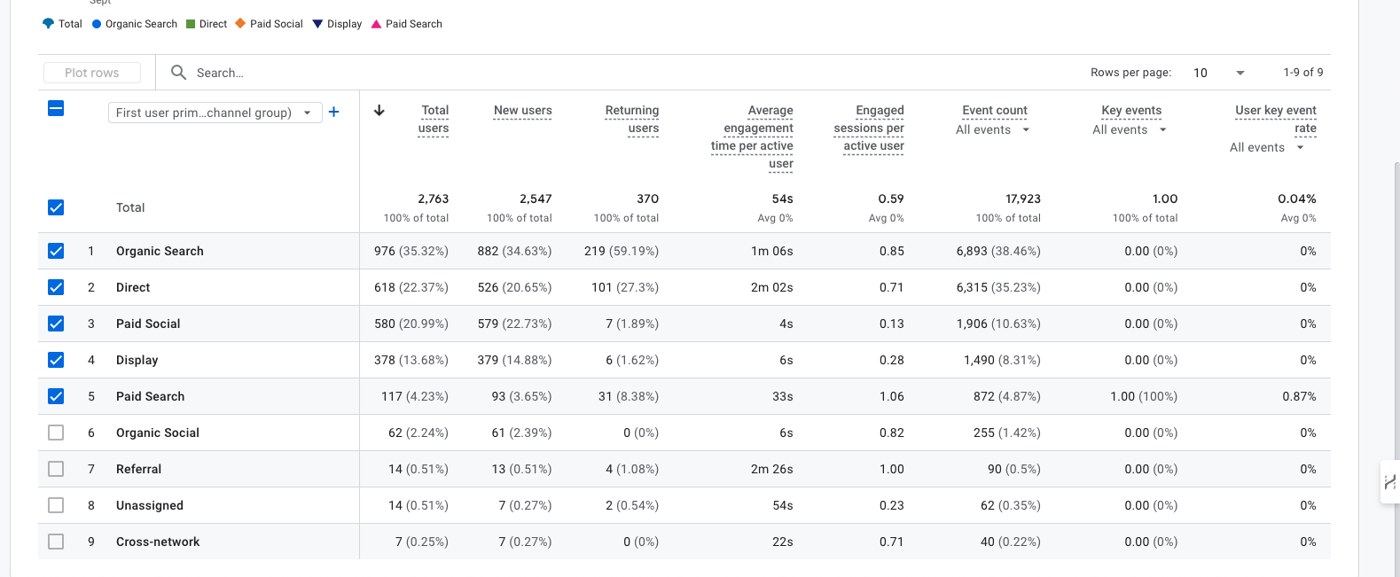Image resolution: width=1400 pixels, height=577 pixels.
Task: Click the search magnifier icon
Action: [178, 72]
